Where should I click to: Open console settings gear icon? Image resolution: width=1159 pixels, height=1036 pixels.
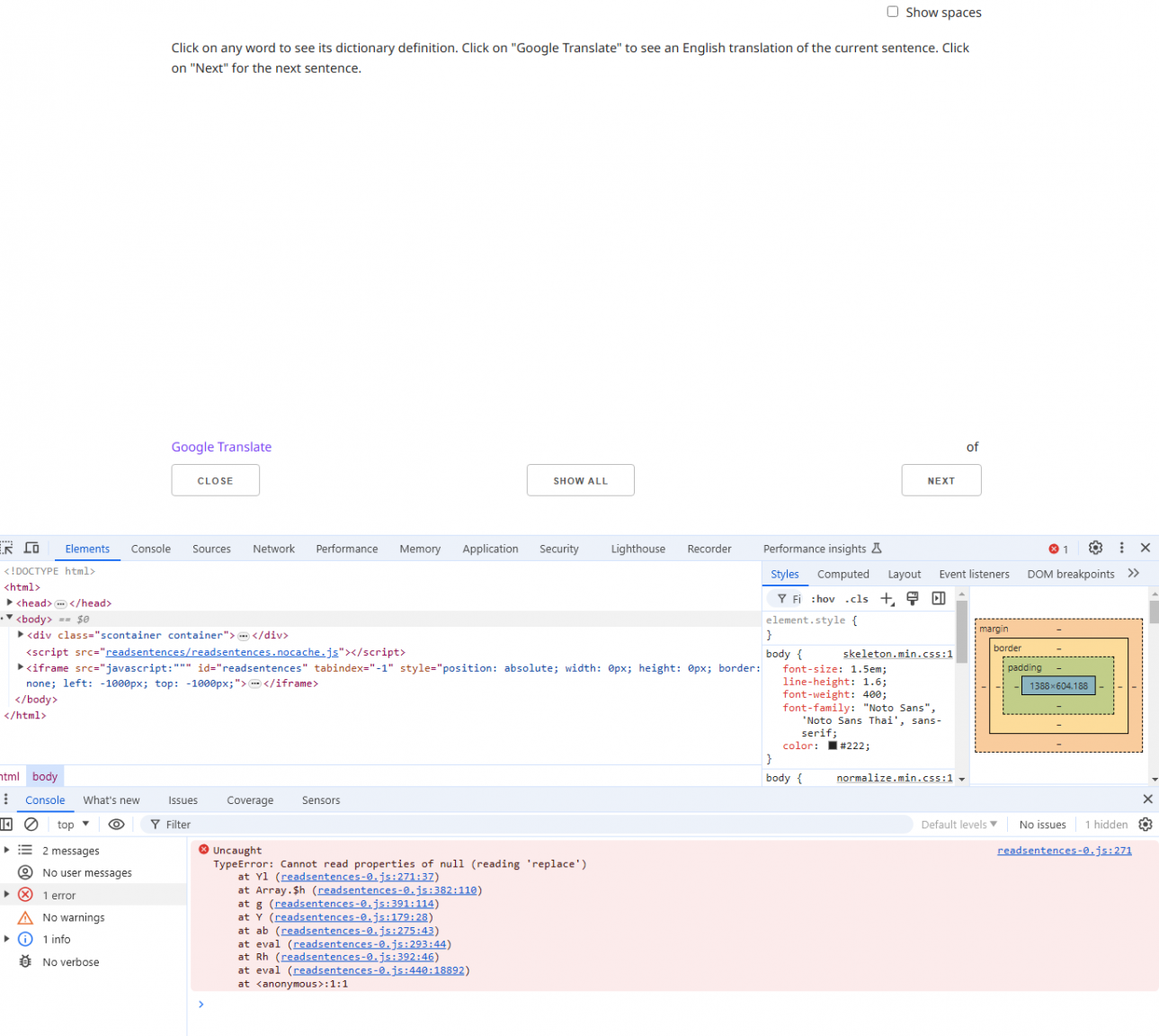point(1146,824)
